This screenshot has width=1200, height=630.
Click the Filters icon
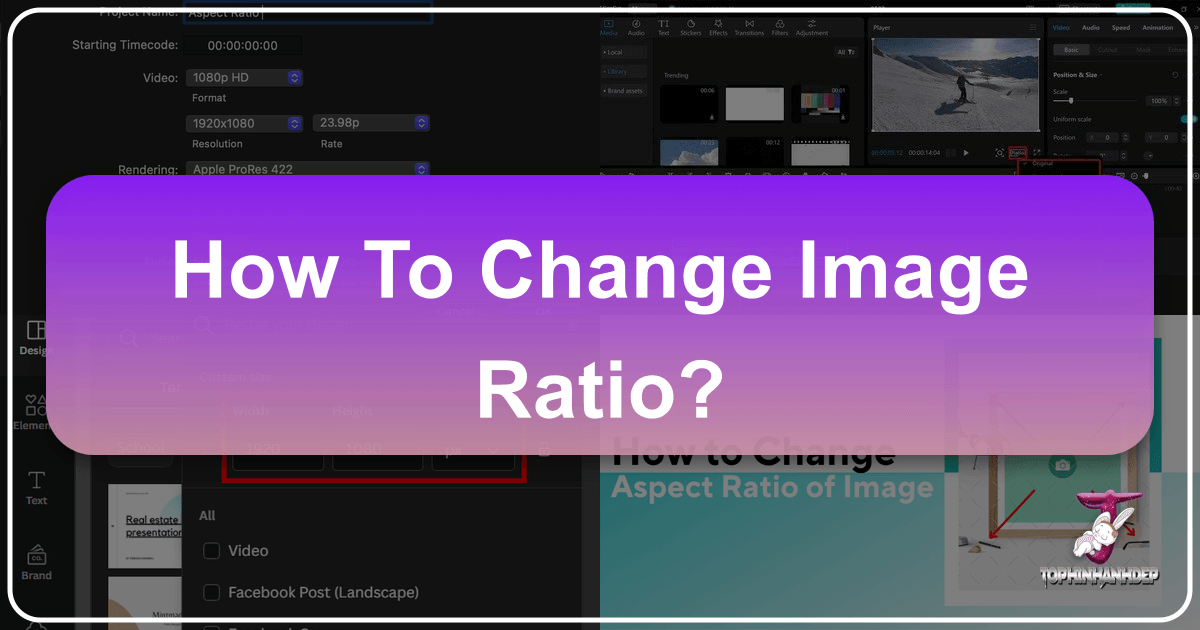(779, 28)
